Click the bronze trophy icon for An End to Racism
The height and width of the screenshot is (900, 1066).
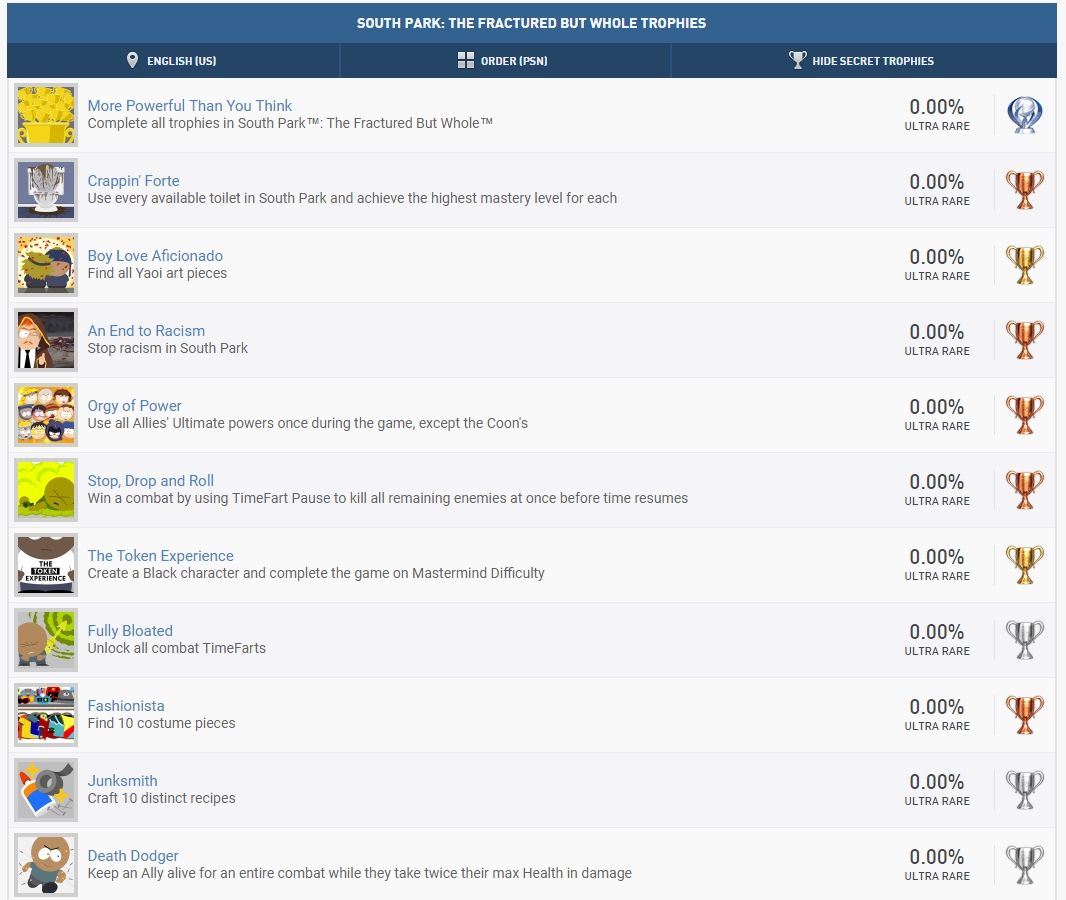pyautogui.click(x=1025, y=340)
